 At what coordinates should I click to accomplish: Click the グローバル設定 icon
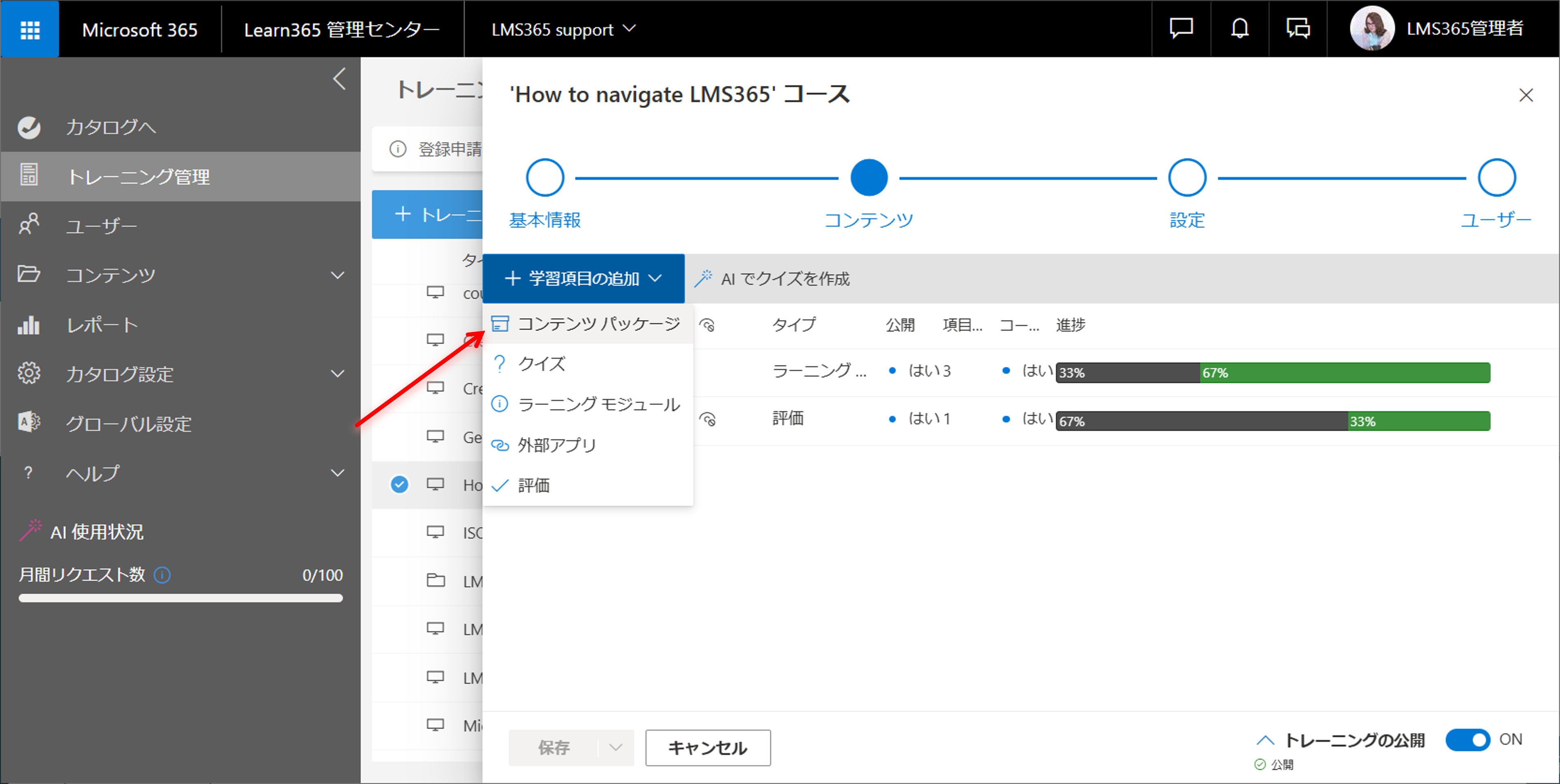click(x=29, y=423)
